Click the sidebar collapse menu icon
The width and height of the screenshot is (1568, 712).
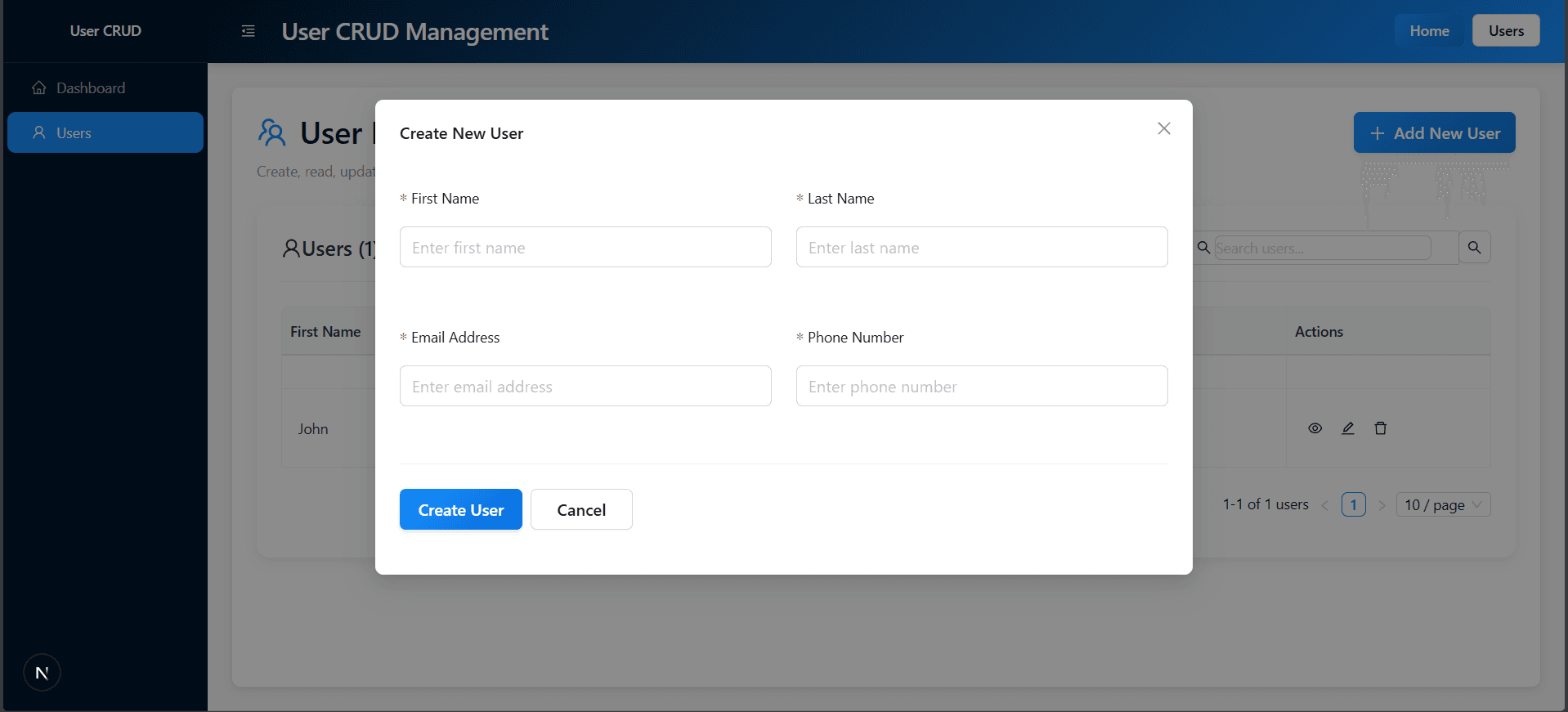pyautogui.click(x=249, y=31)
